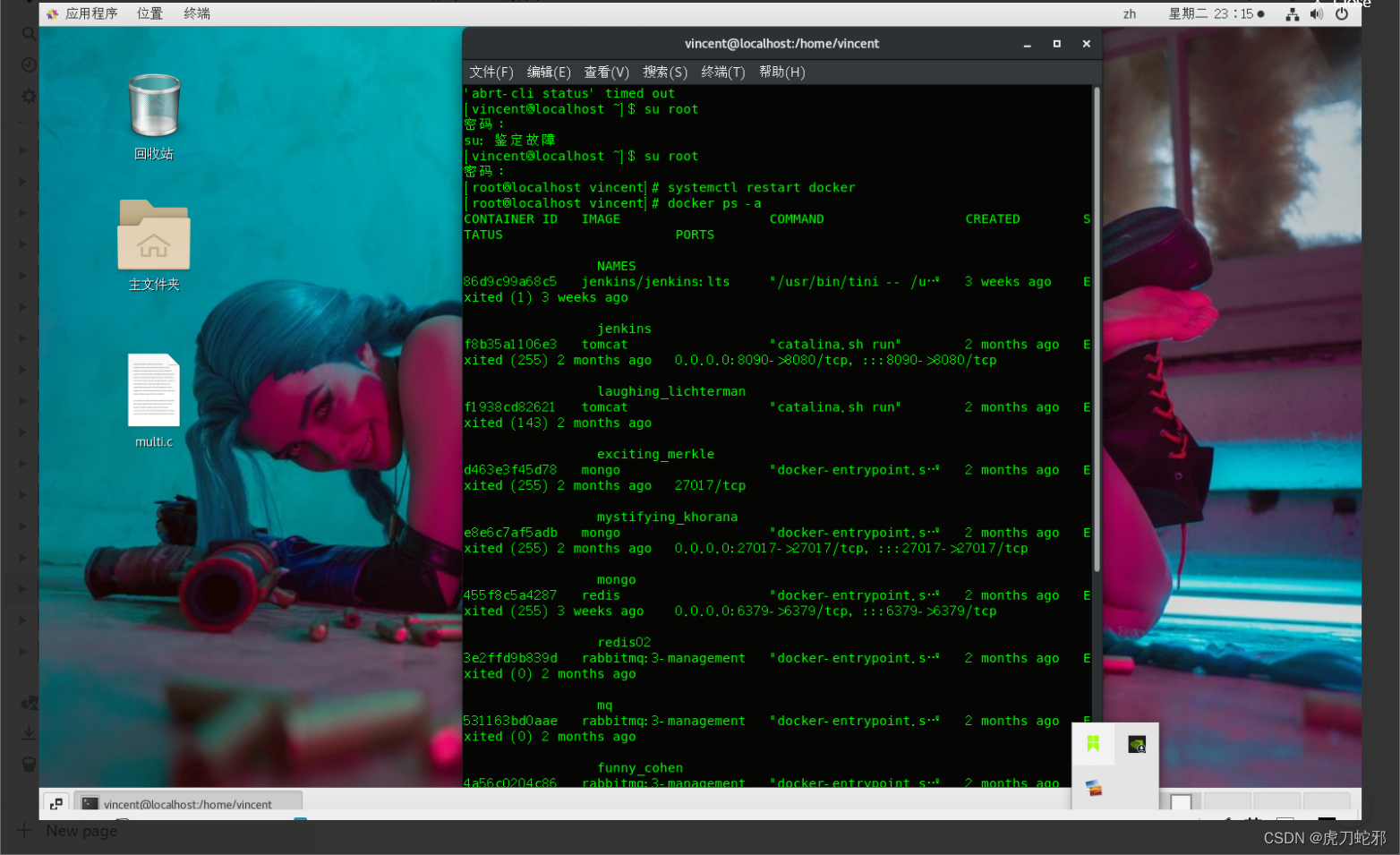Click the terminal vertical scrollbar
This screenshot has height=855, width=1400.
point(1097,329)
